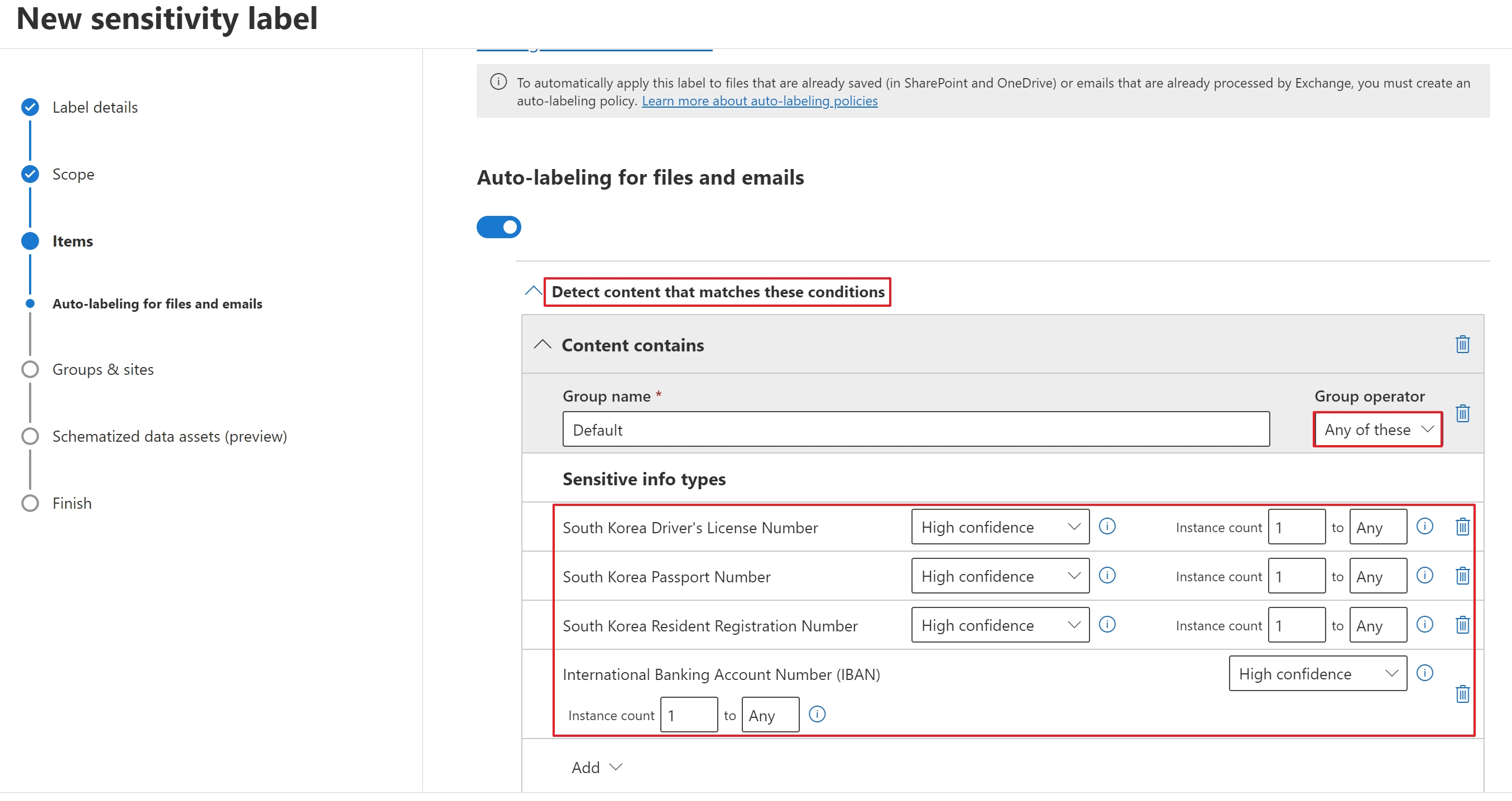Delete the South Korea Passport Number row

[1463, 576]
